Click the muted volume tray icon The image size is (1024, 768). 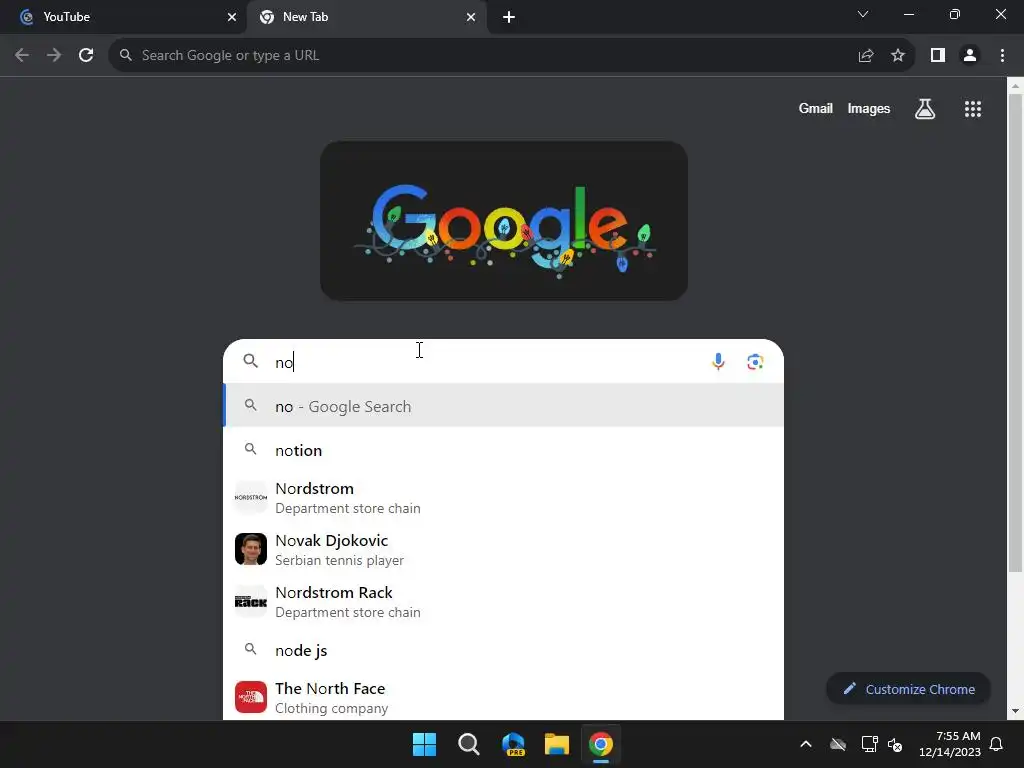coord(895,744)
